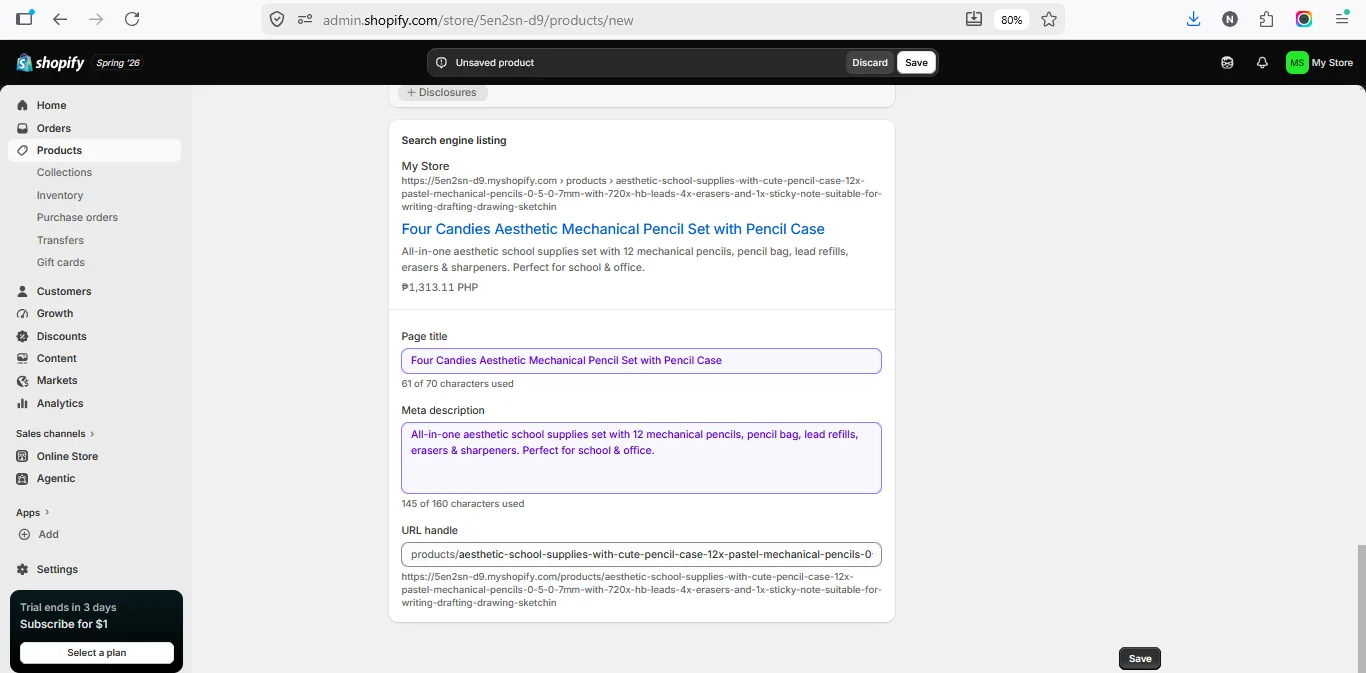Click the bottom Save button

pos(1140,658)
